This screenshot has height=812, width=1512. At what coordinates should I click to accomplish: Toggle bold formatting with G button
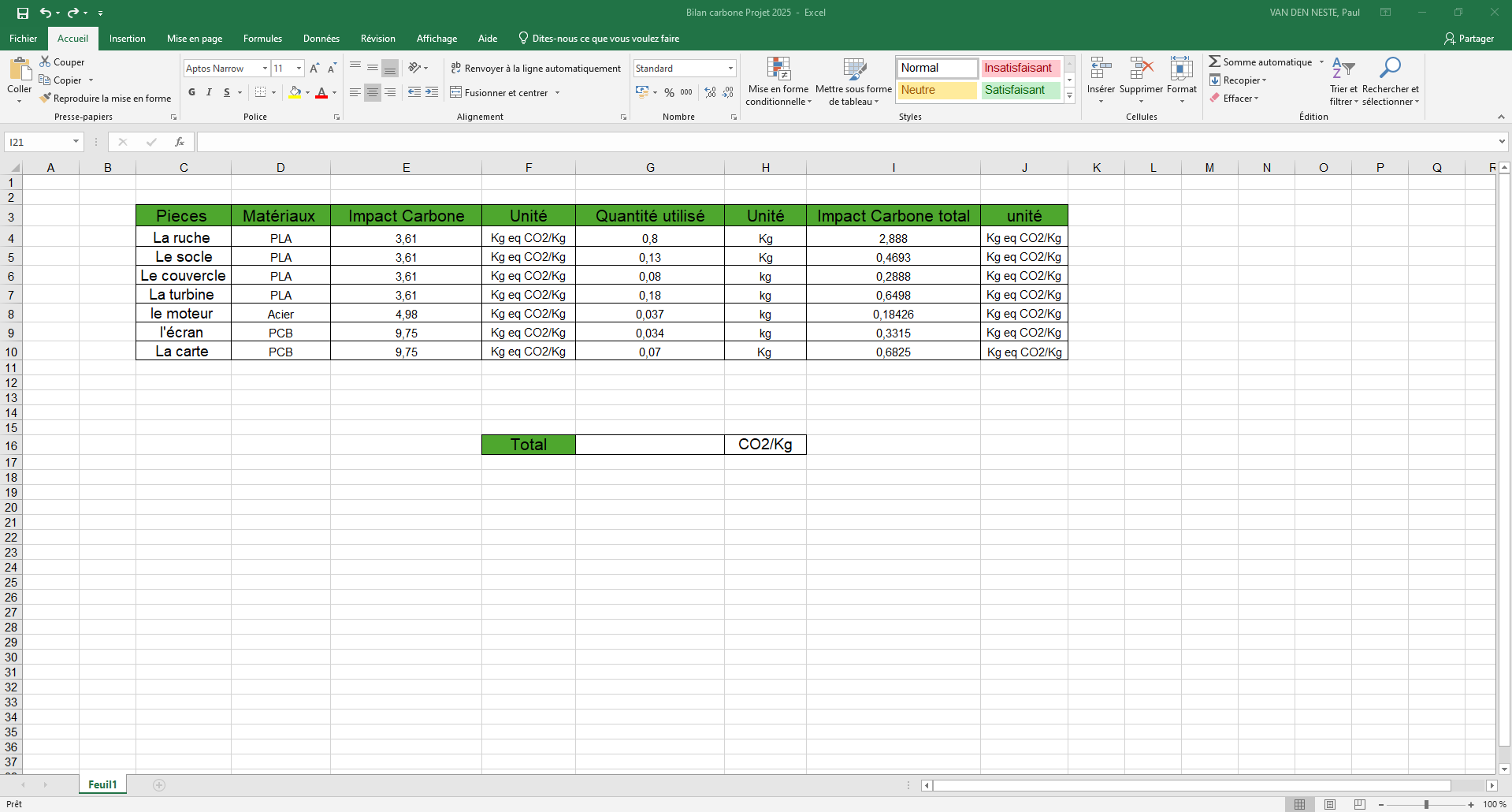[191, 92]
